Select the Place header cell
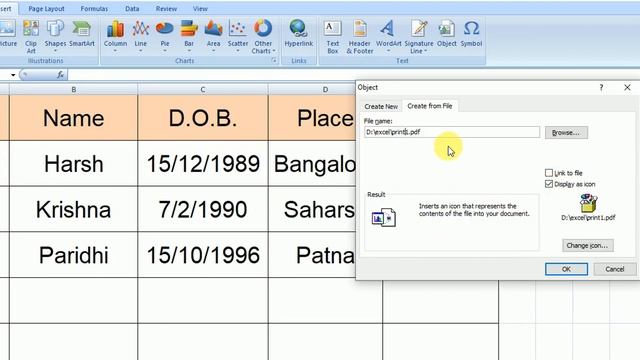Viewport: 640px width, 360px height. (312, 118)
